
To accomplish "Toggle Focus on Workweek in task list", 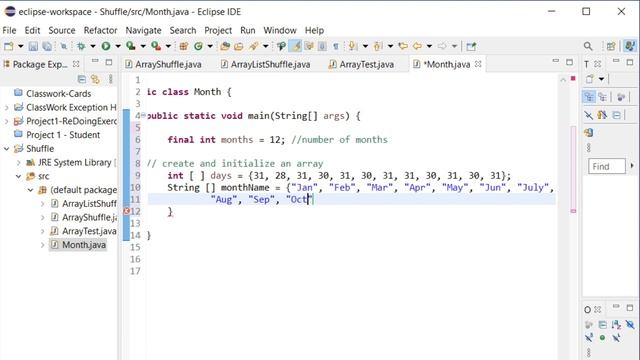I will point(621,97).
